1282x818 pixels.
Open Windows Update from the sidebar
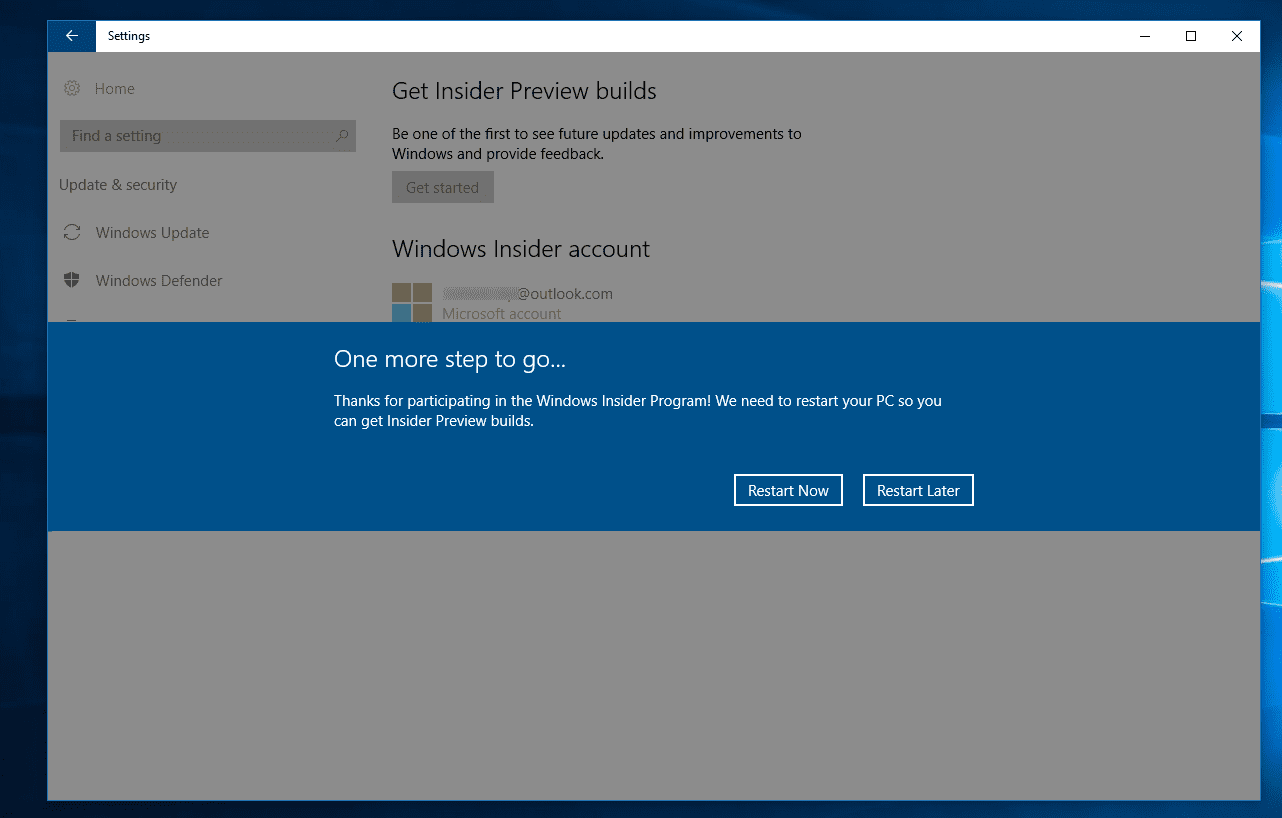tap(152, 233)
